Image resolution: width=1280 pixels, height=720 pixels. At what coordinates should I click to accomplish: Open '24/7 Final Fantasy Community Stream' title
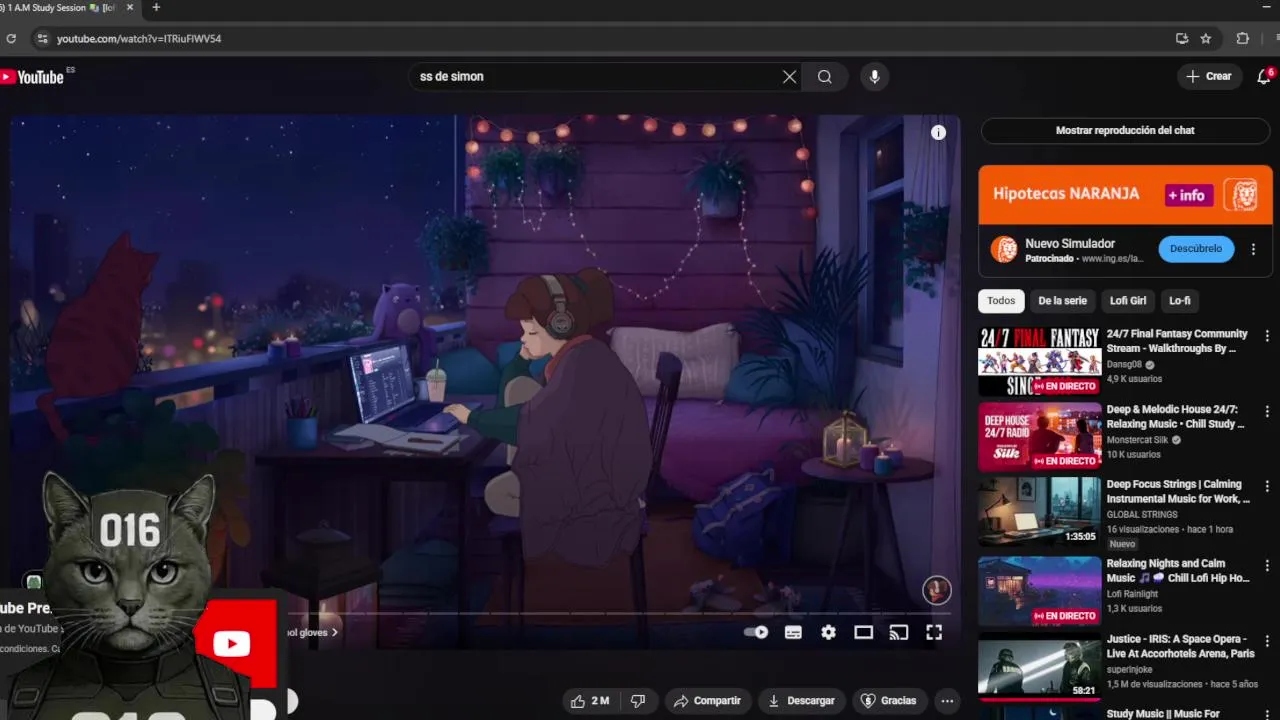coord(1177,341)
